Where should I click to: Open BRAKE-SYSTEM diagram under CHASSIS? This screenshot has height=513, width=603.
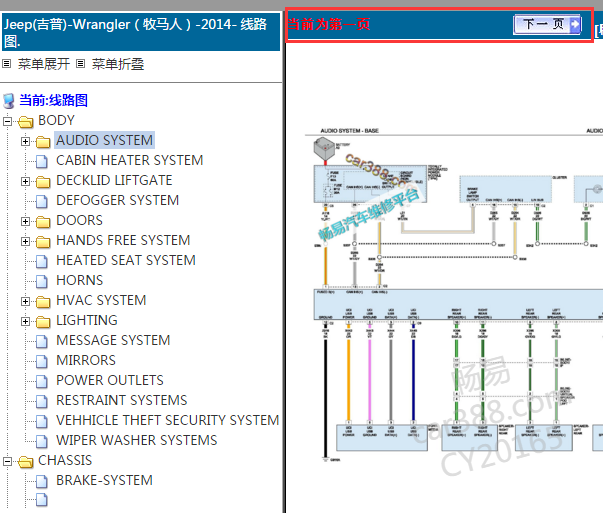[104, 480]
